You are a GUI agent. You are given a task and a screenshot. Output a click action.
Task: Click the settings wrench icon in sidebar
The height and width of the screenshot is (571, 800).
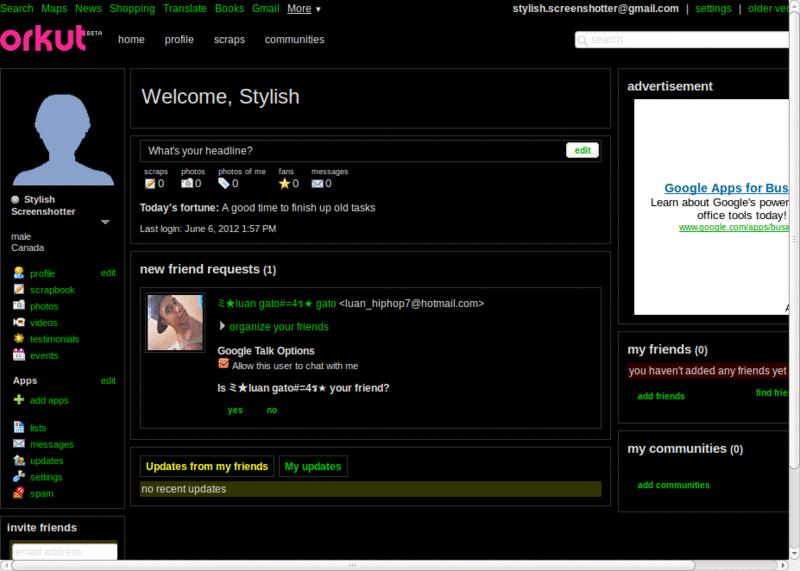[x=19, y=476]
